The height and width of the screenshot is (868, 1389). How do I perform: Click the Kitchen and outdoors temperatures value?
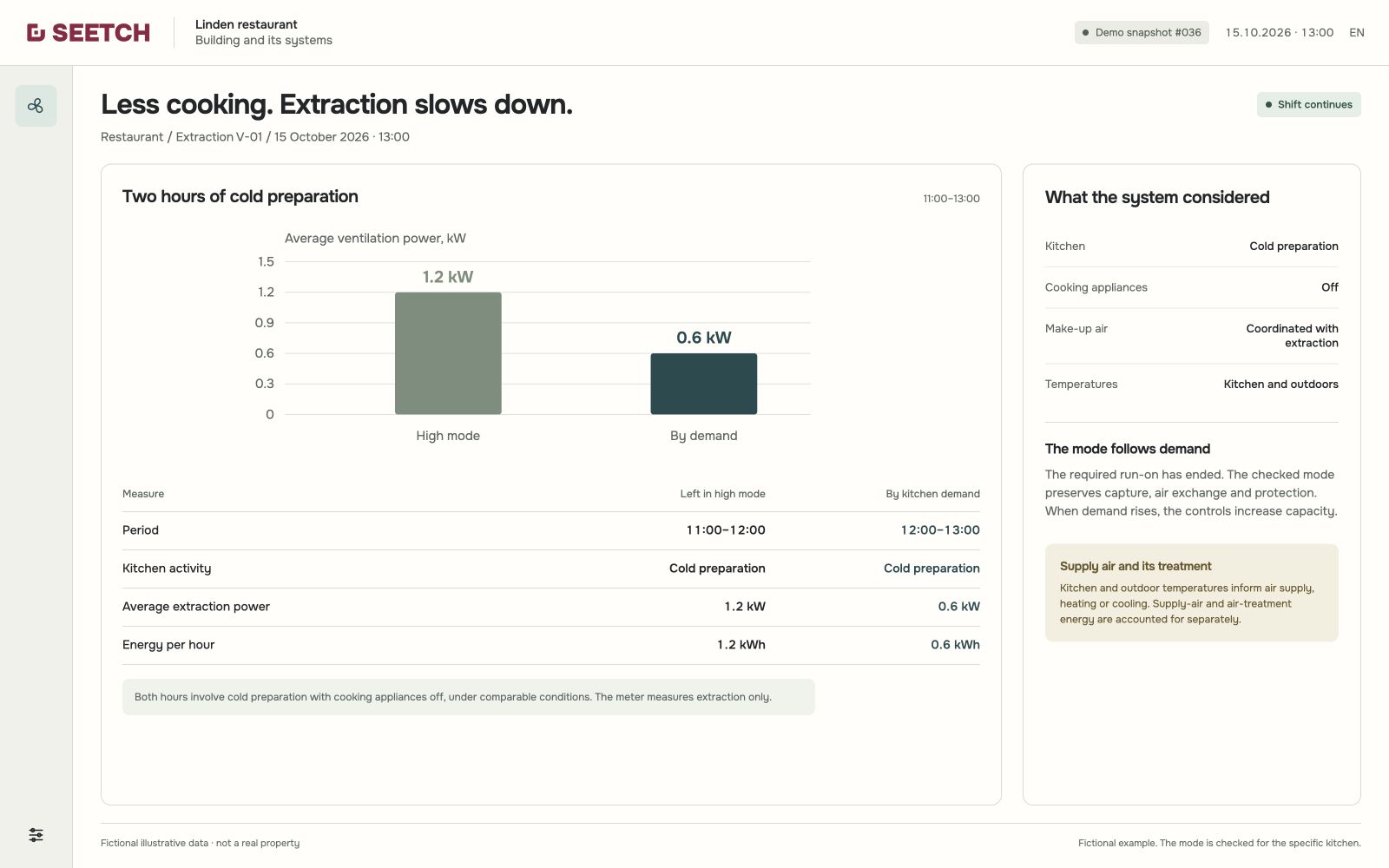click(x=1281, y=385)
